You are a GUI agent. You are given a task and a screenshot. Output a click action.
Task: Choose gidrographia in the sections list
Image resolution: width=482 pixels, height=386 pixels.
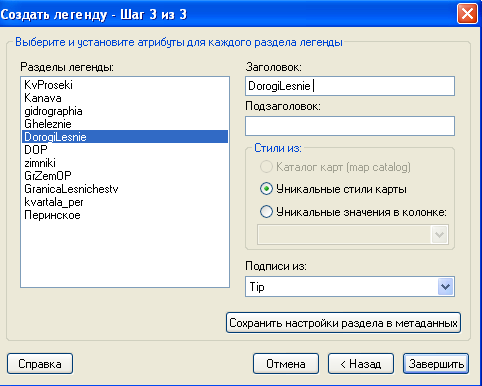pyautogui.click(x=125, y=111)
